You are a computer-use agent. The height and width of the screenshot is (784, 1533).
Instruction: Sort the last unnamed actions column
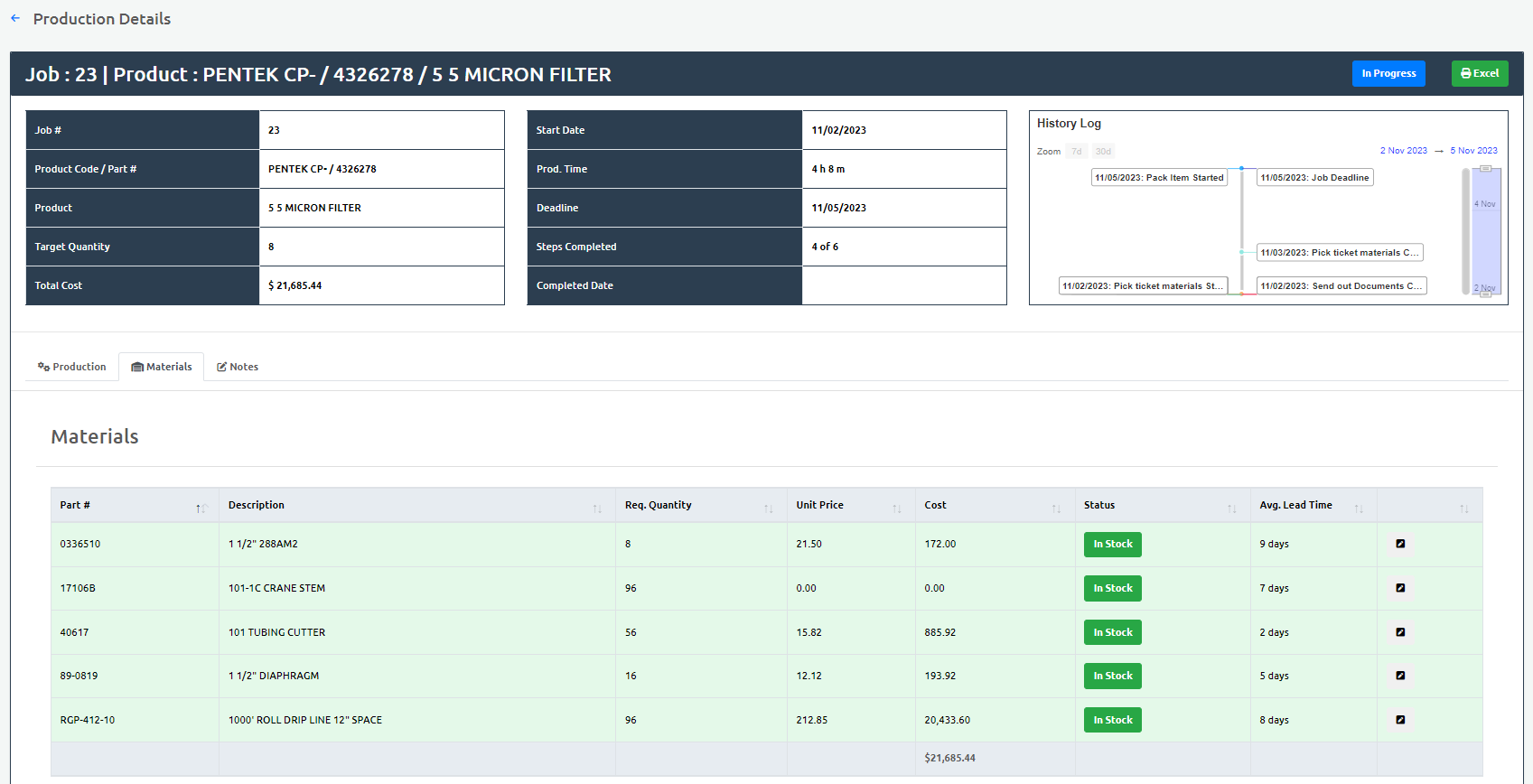[x=1429, y=505]
